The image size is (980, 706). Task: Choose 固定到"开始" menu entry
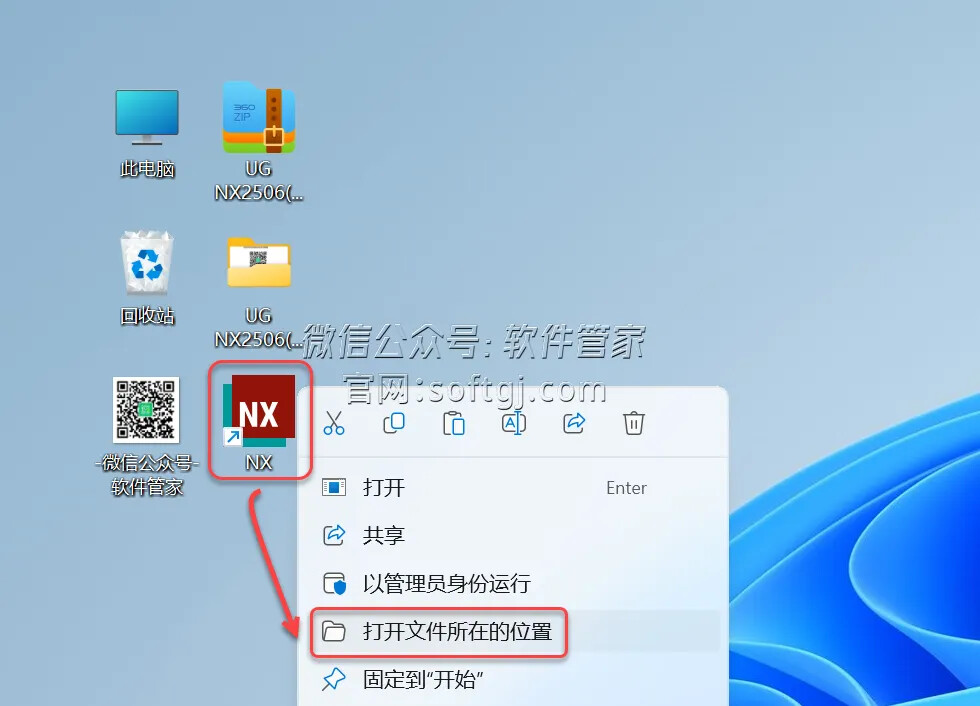pyautogui.click(x=423, y=680)
